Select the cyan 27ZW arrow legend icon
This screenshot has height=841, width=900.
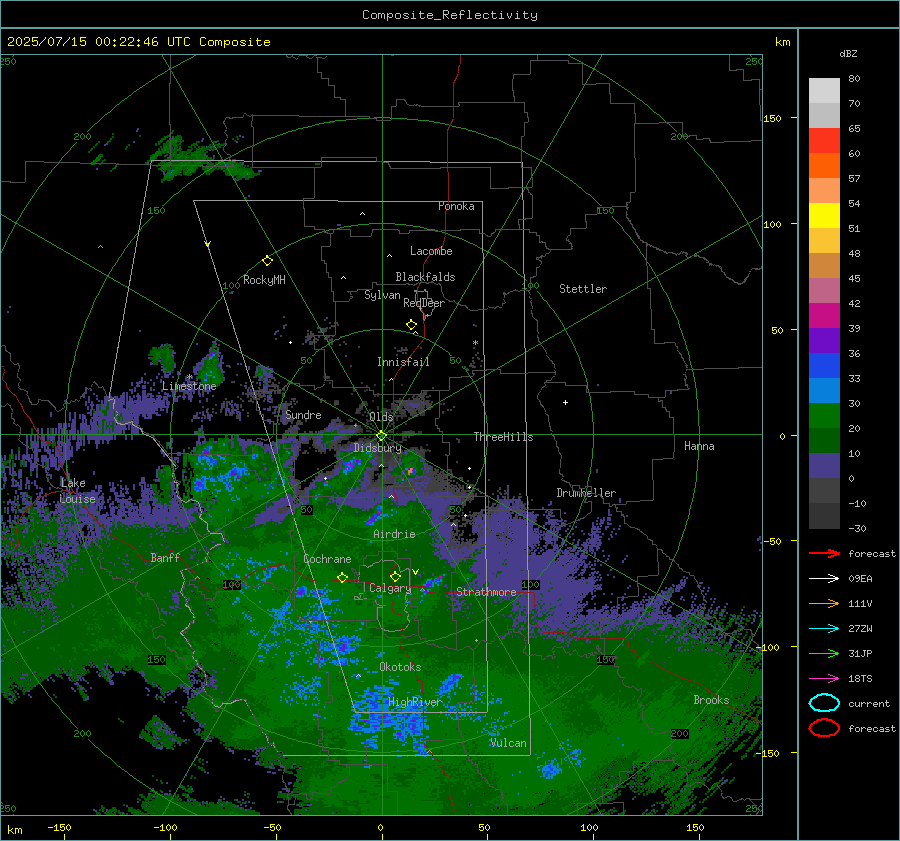(824, 628)
